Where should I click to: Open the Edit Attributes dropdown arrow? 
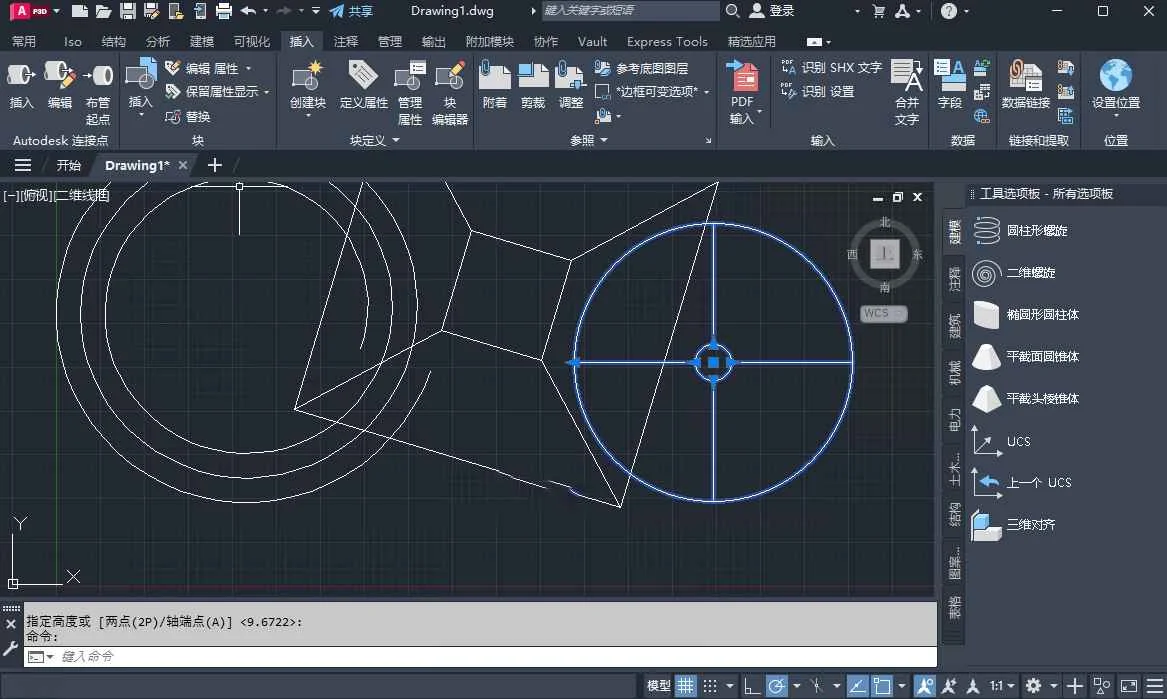[249, 68]
